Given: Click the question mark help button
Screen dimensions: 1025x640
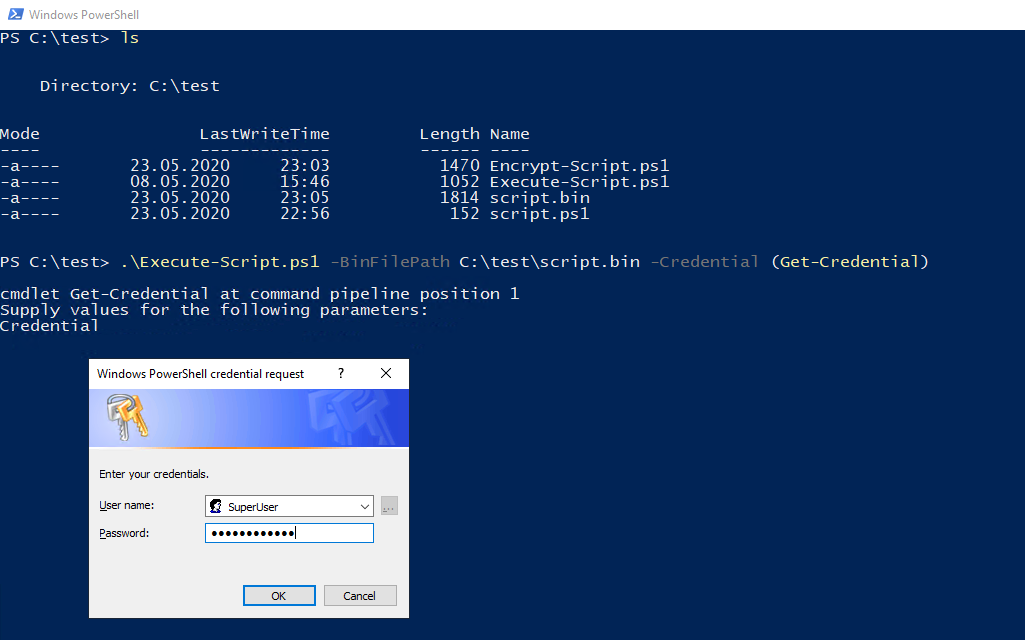Looking at the screenshot, I should tap(341, 373).
